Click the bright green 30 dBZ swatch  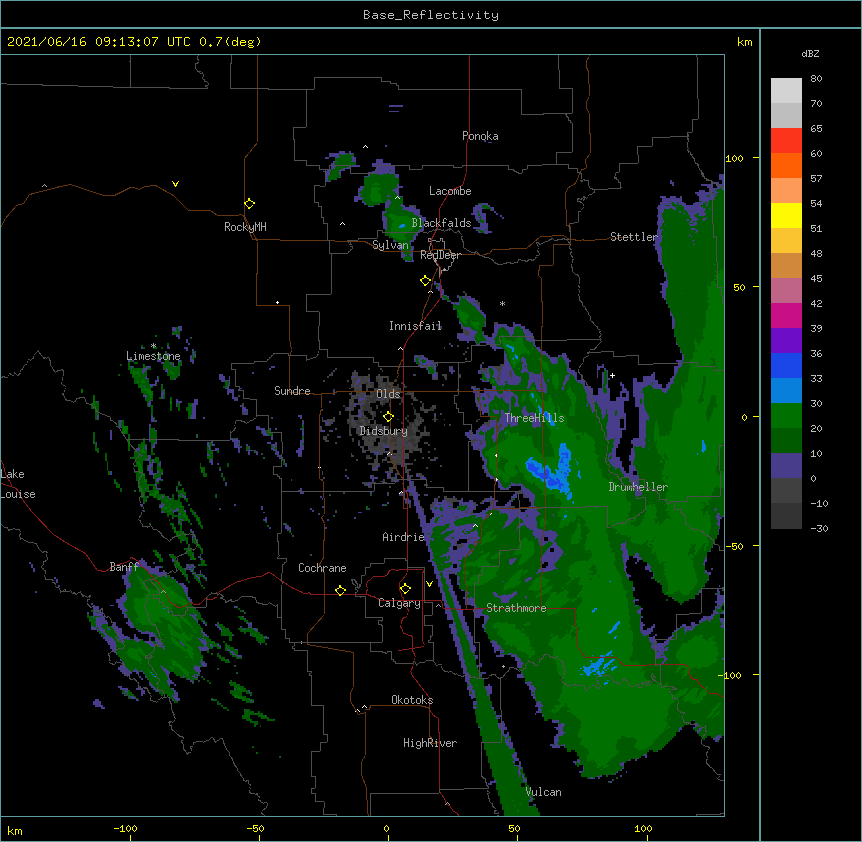[786, 416]
